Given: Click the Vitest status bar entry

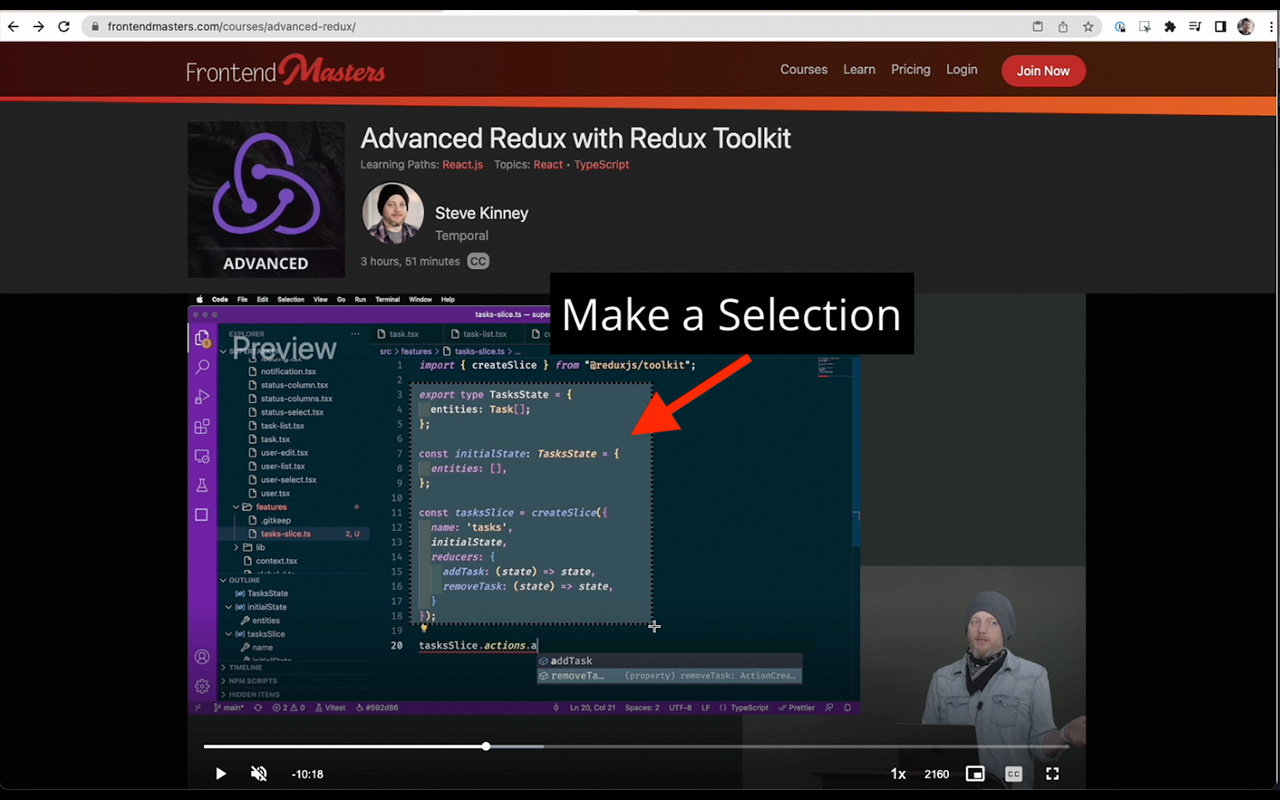Looking at the screenshot, I should click(330, 707).
